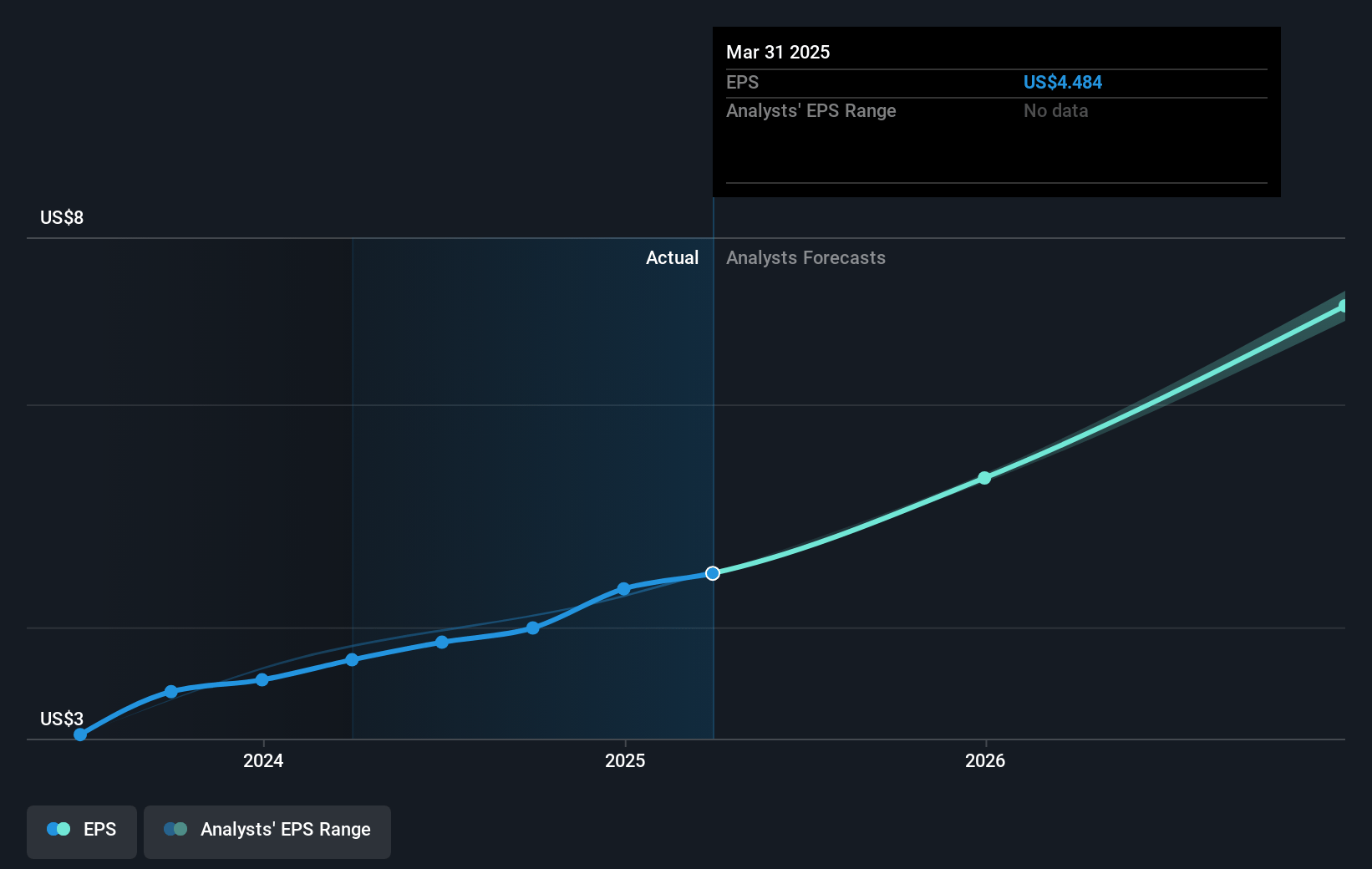Viewport: 1372px width, 869px height.
Task: Click the US$8 y-axis label
Action: [x=62, y=217]
